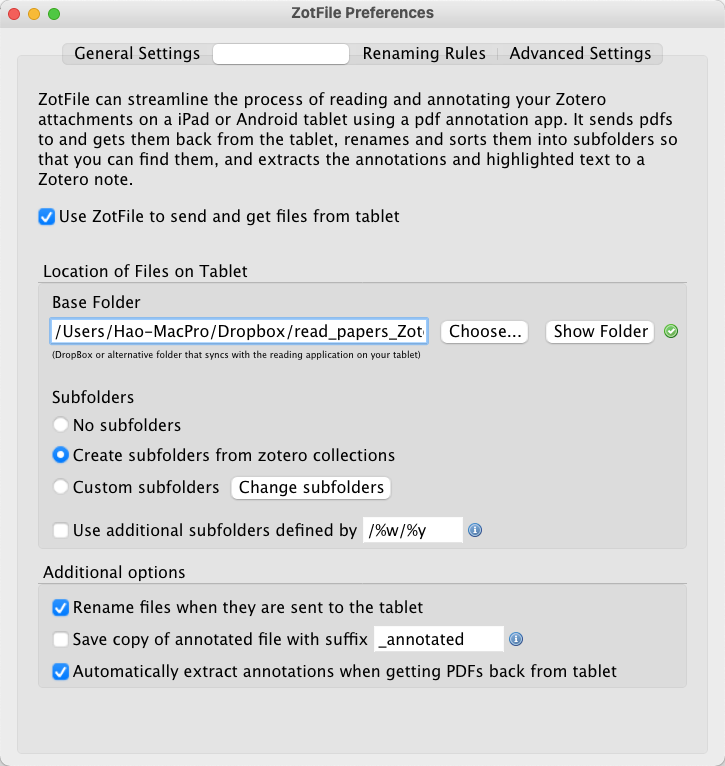725x766 pixels.
Task: Select the No subfolders radio option
Action: [61, 425]
